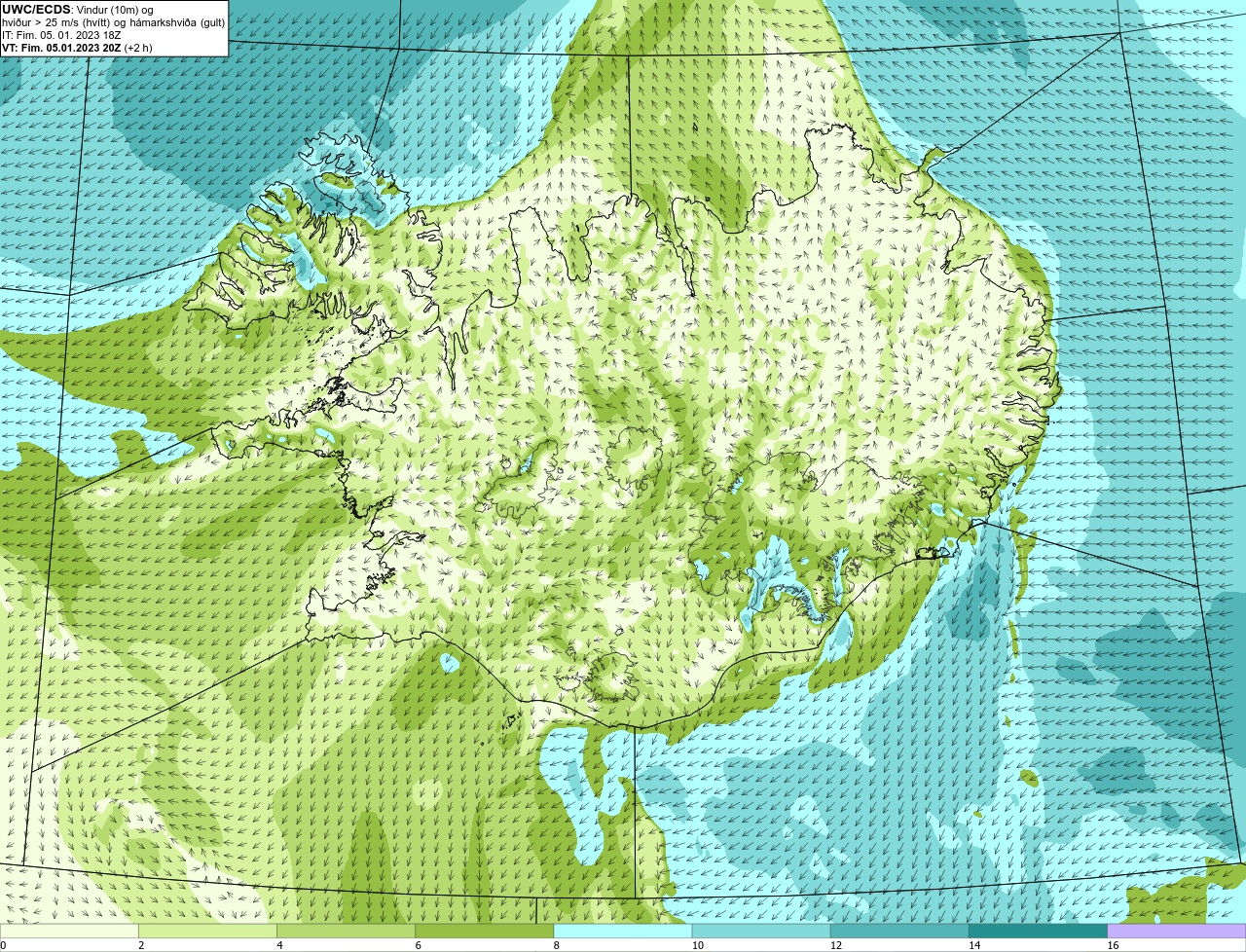This screenshot has height=952, width=1246.
Task: Click the title line 'UWC/ECDS: Vindur (10m) og'
Action: pos(78,10)
